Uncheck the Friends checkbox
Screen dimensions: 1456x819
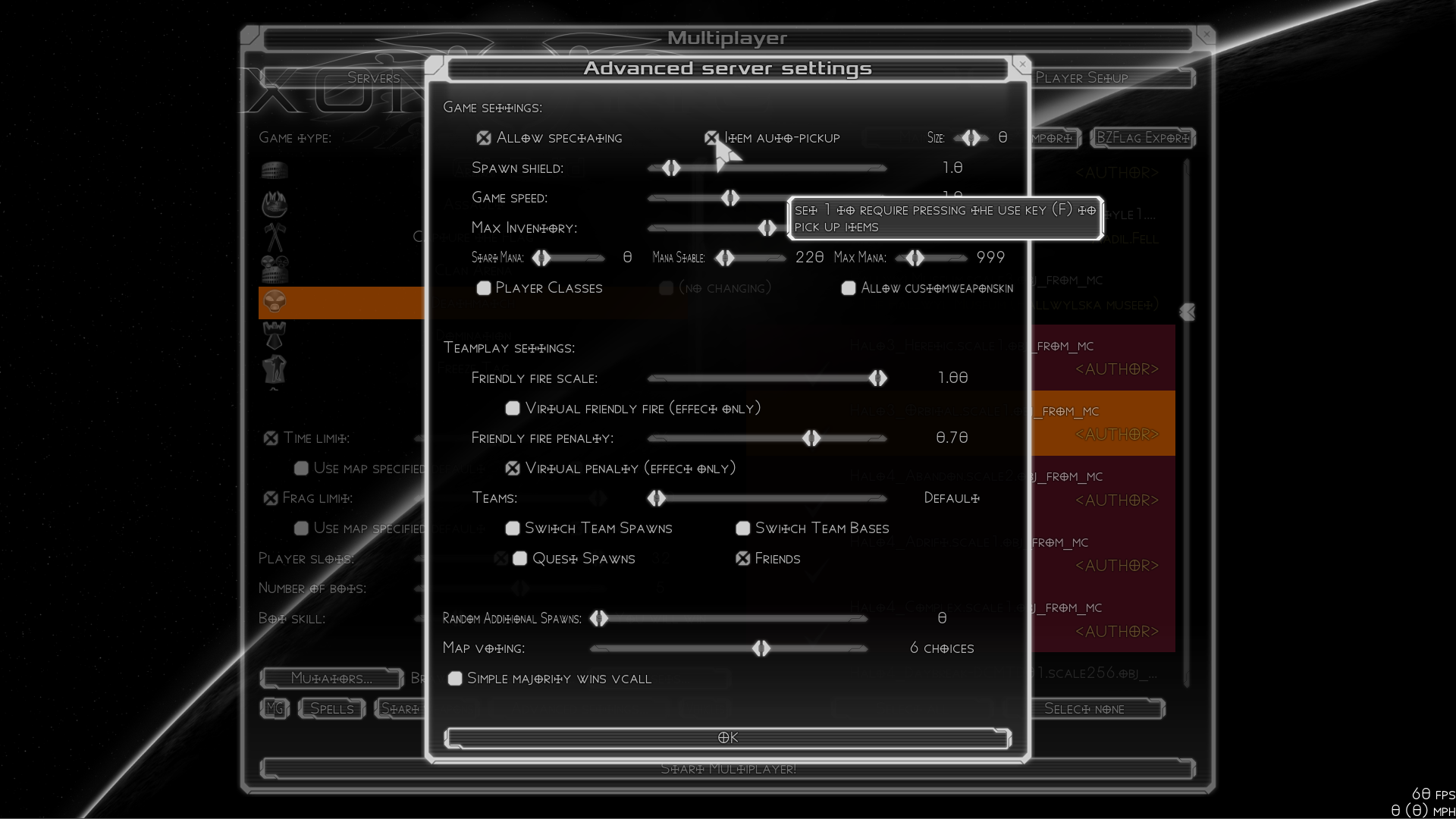pyautogui.click(x=743, y=559)
